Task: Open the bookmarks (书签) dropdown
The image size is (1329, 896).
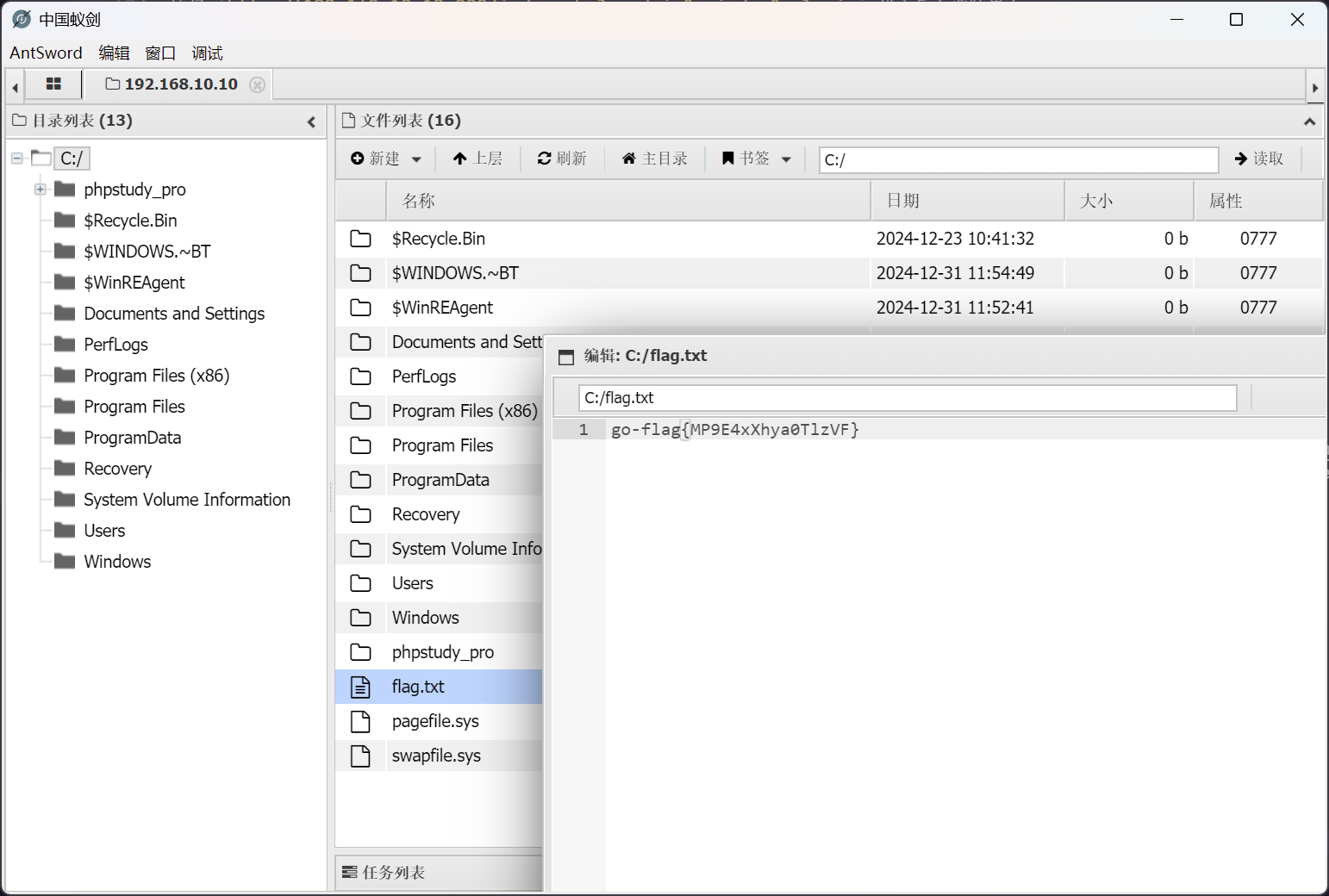Action: click(756, 159)
